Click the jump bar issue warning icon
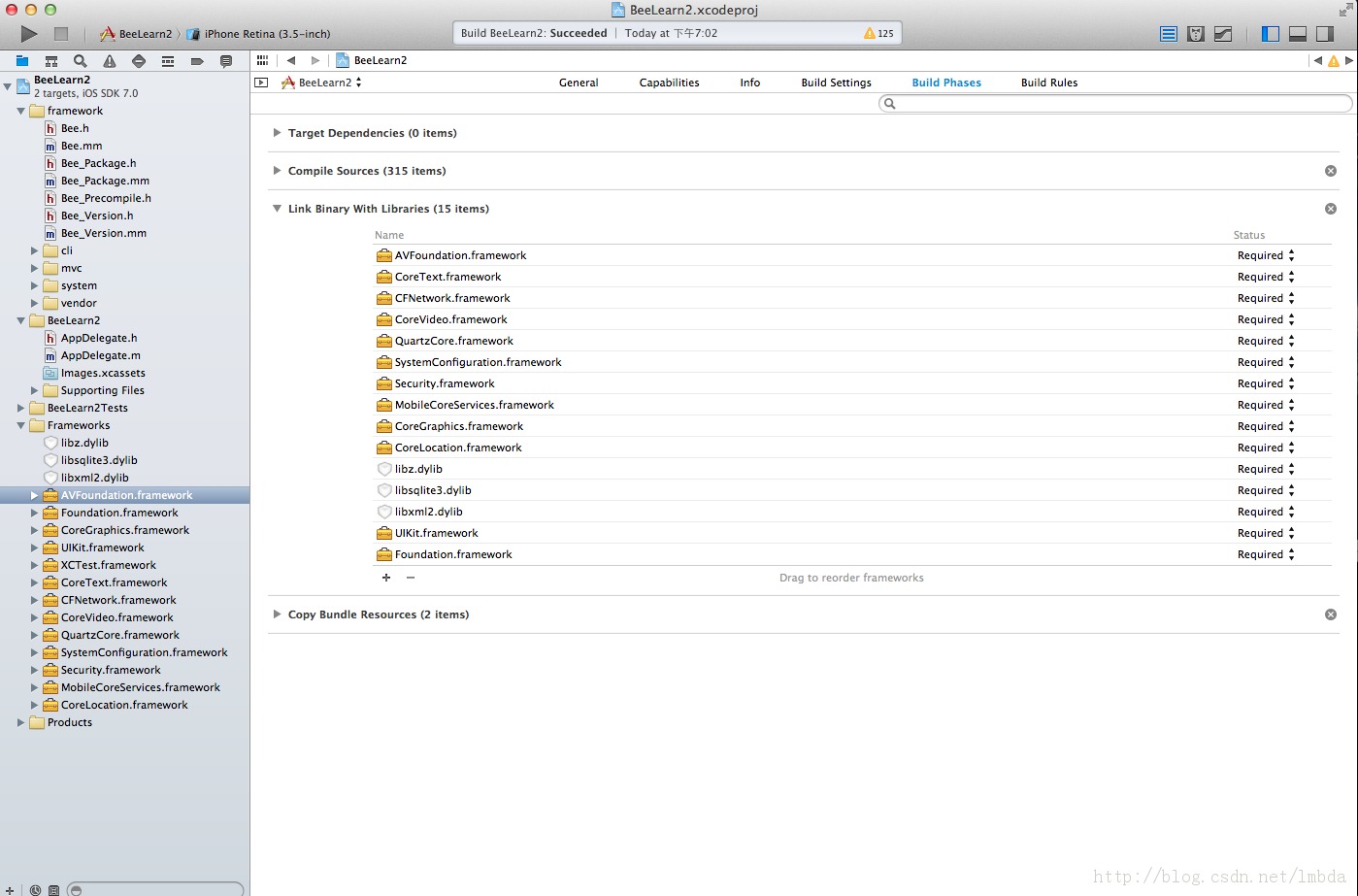 pyautogui.click(x=1334, y=61)
